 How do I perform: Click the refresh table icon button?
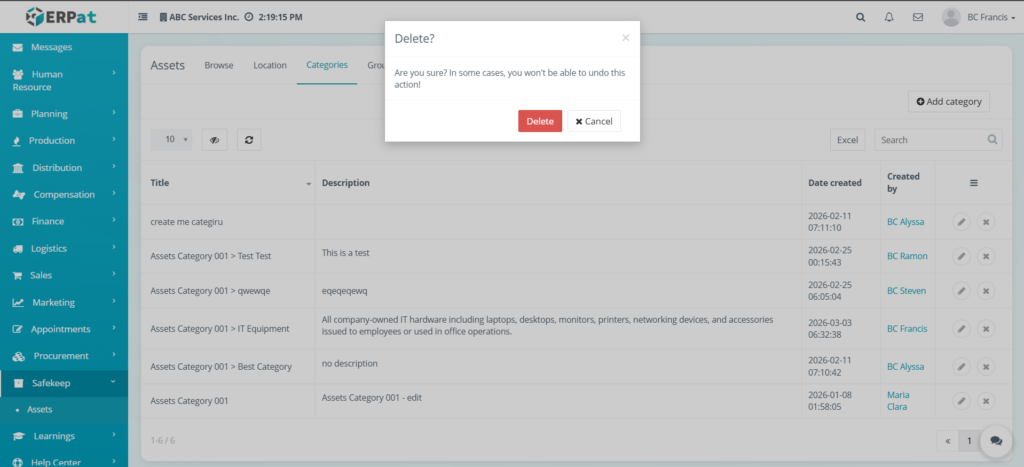(249, 140)
